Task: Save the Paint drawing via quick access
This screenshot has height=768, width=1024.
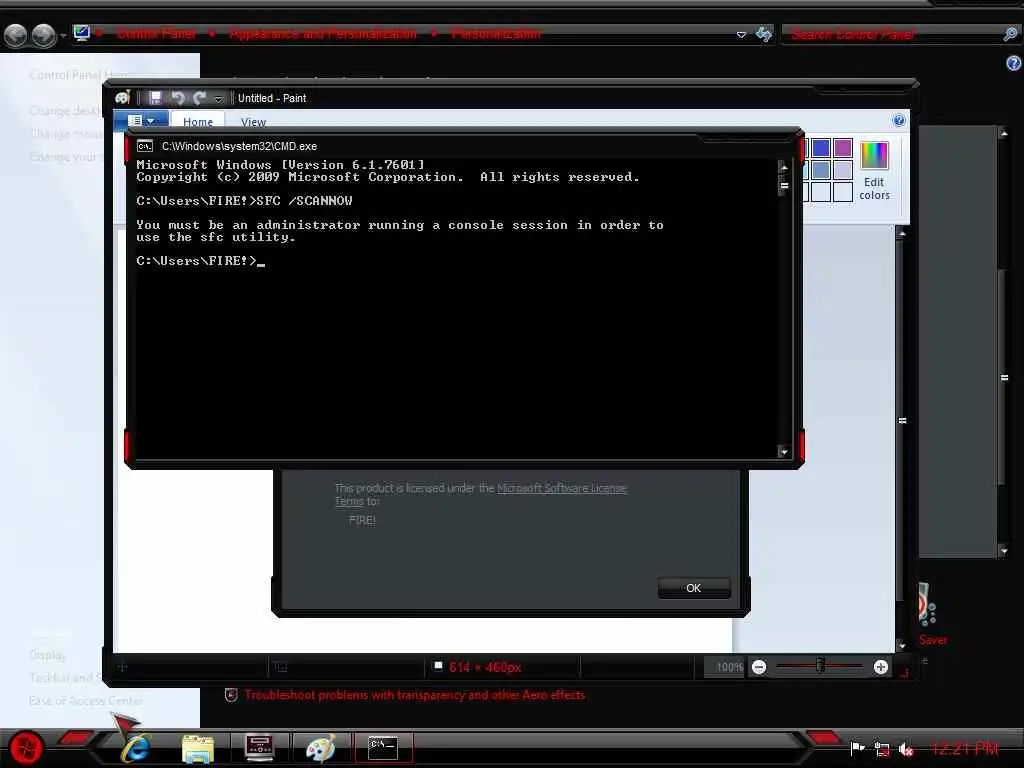Action: [155, 98]
